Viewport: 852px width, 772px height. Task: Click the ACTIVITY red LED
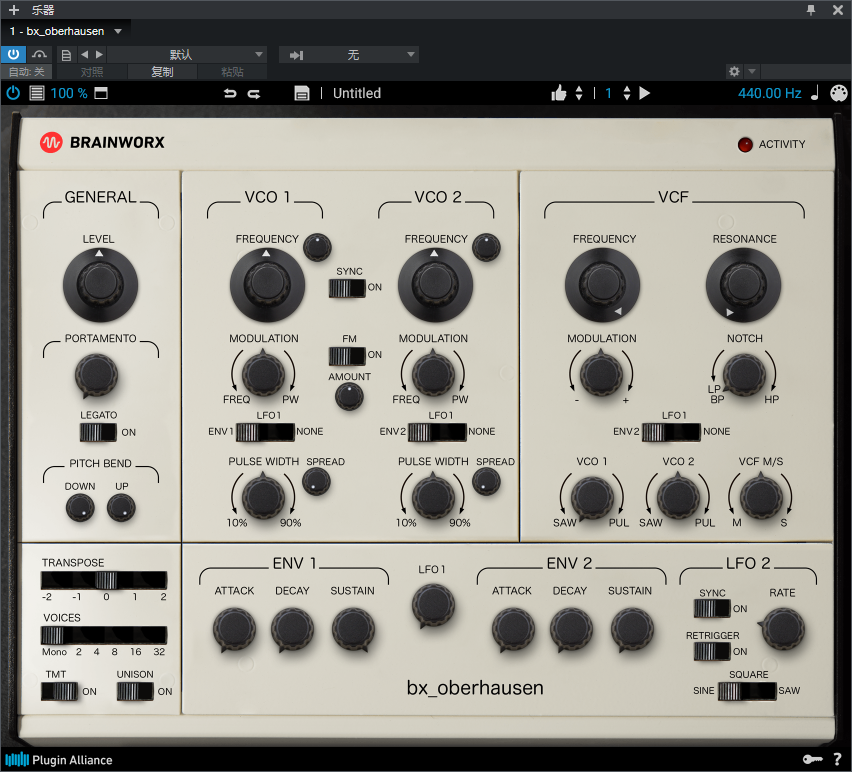(745, 145)
